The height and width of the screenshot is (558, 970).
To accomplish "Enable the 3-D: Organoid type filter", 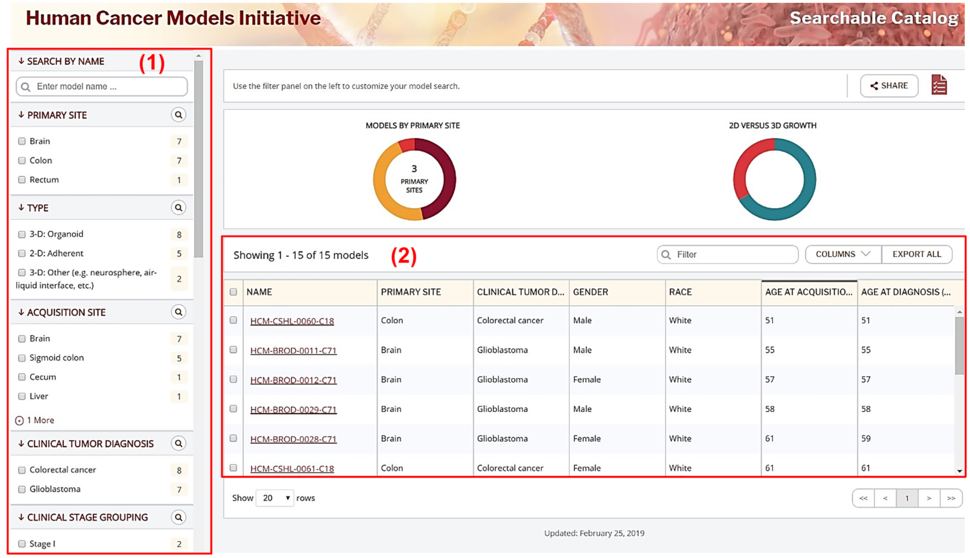I will point(22,235).
